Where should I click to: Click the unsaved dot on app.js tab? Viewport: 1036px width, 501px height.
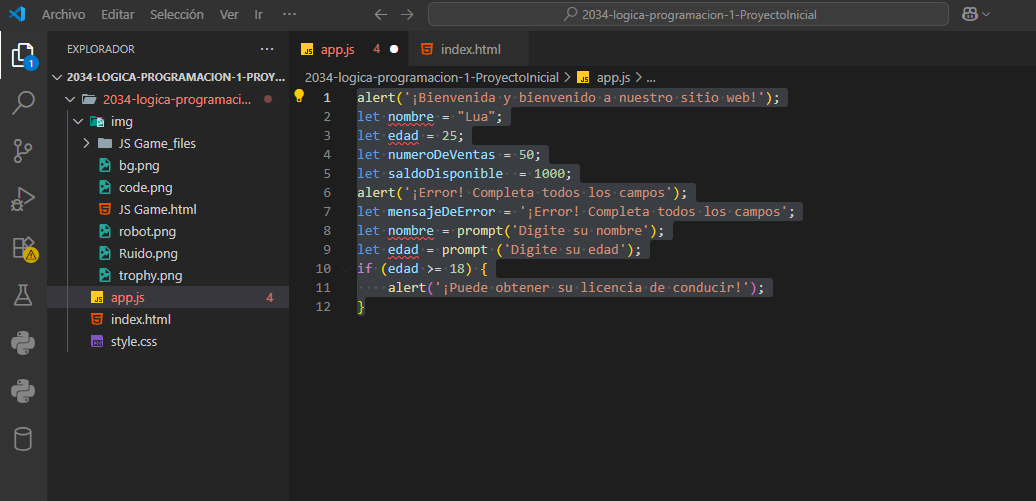click(394, 49)
